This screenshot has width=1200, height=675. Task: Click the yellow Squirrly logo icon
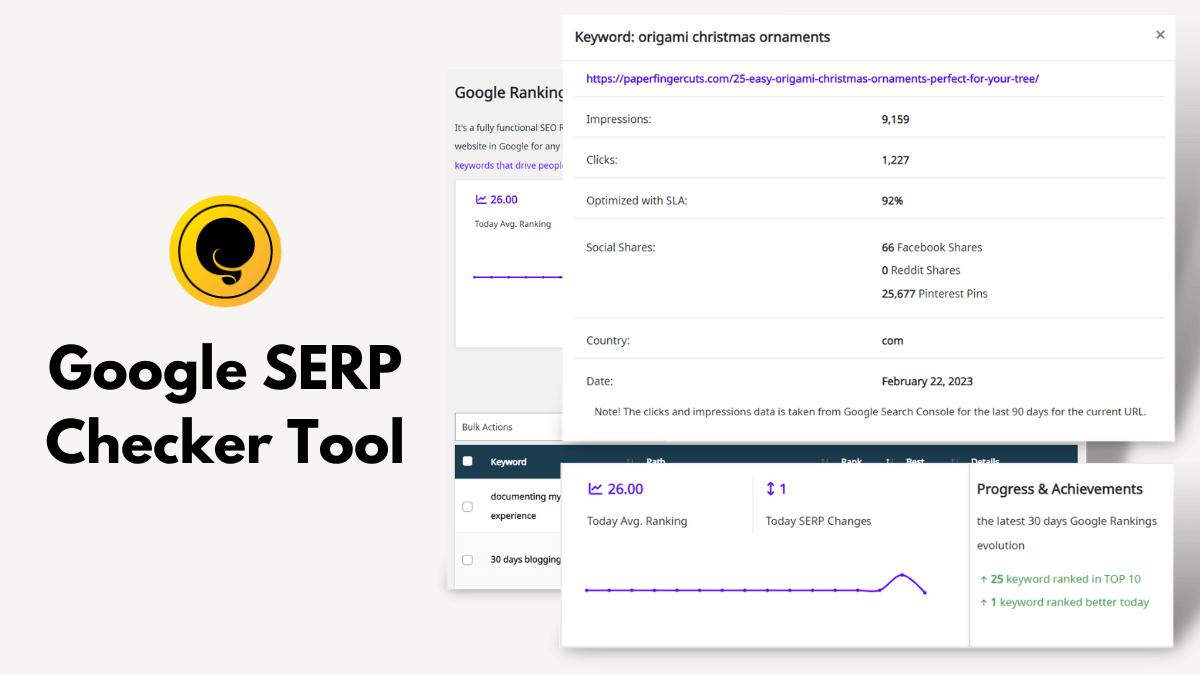pos(225,250)
